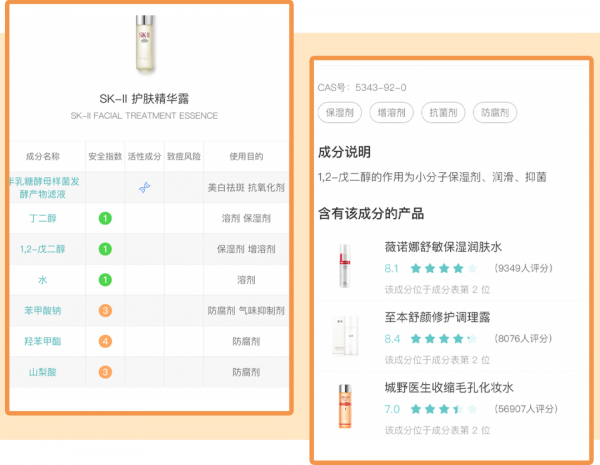This screenshot has height=465, width=600.
Task: Open the 水 ingredient link
Action: 42,280
